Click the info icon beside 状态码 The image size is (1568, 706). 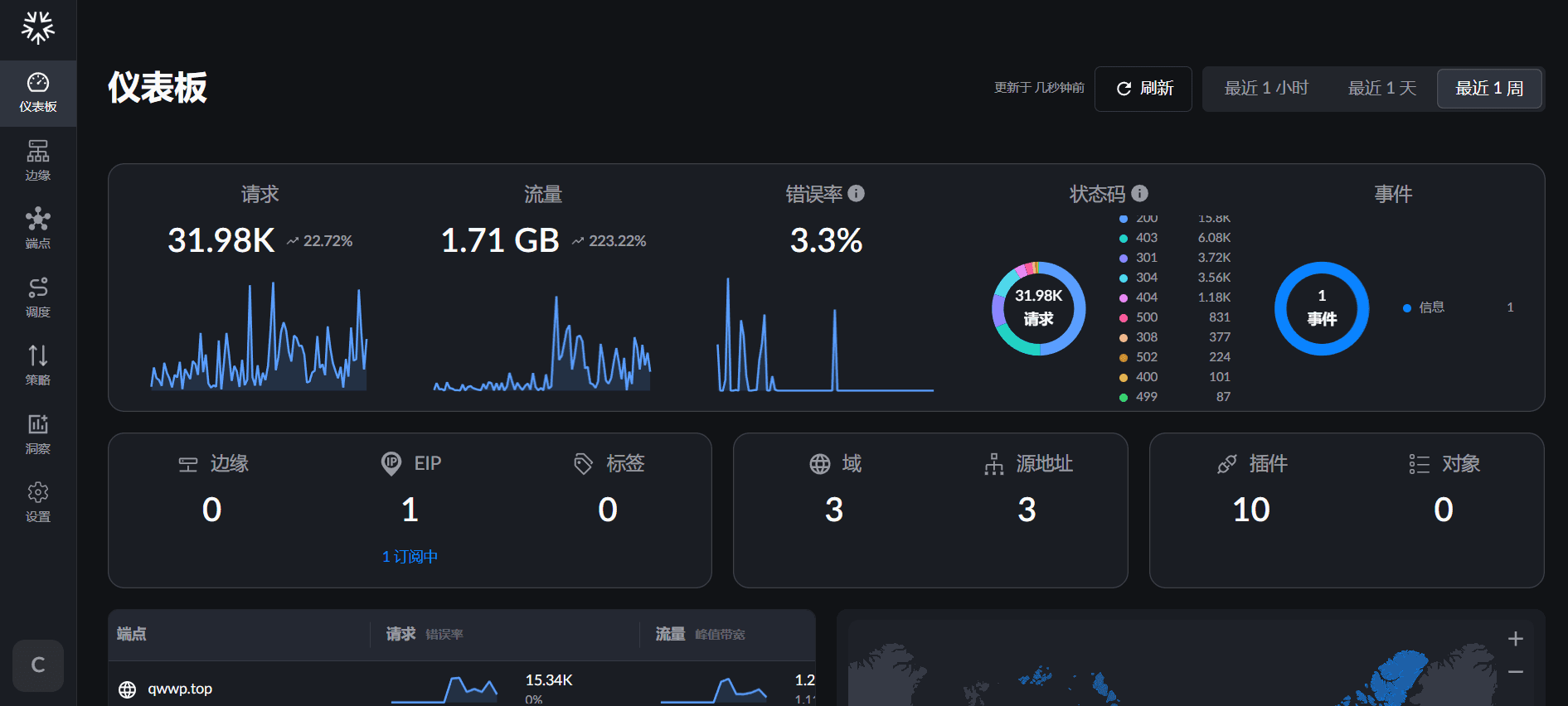(x=1140, y=193)
